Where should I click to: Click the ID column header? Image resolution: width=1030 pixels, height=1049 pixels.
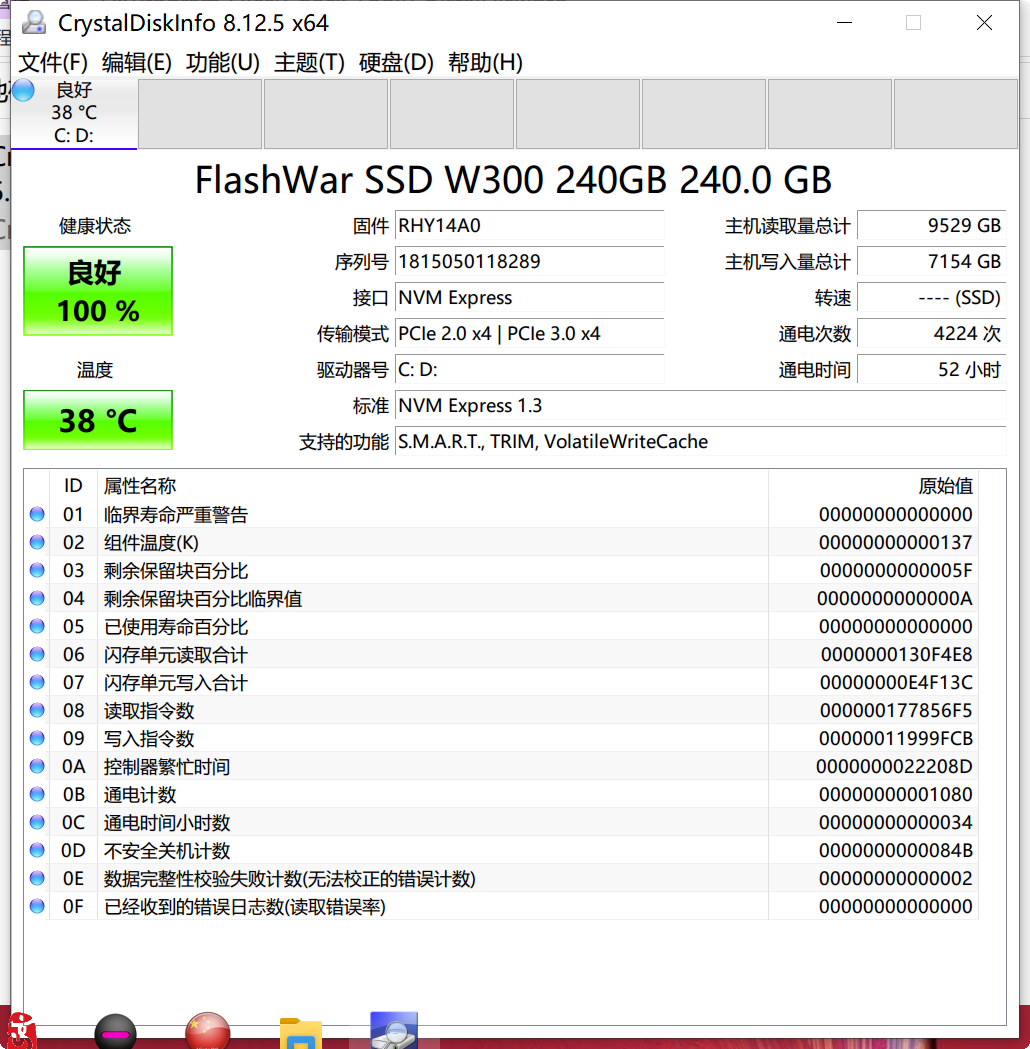pos(73,486)
